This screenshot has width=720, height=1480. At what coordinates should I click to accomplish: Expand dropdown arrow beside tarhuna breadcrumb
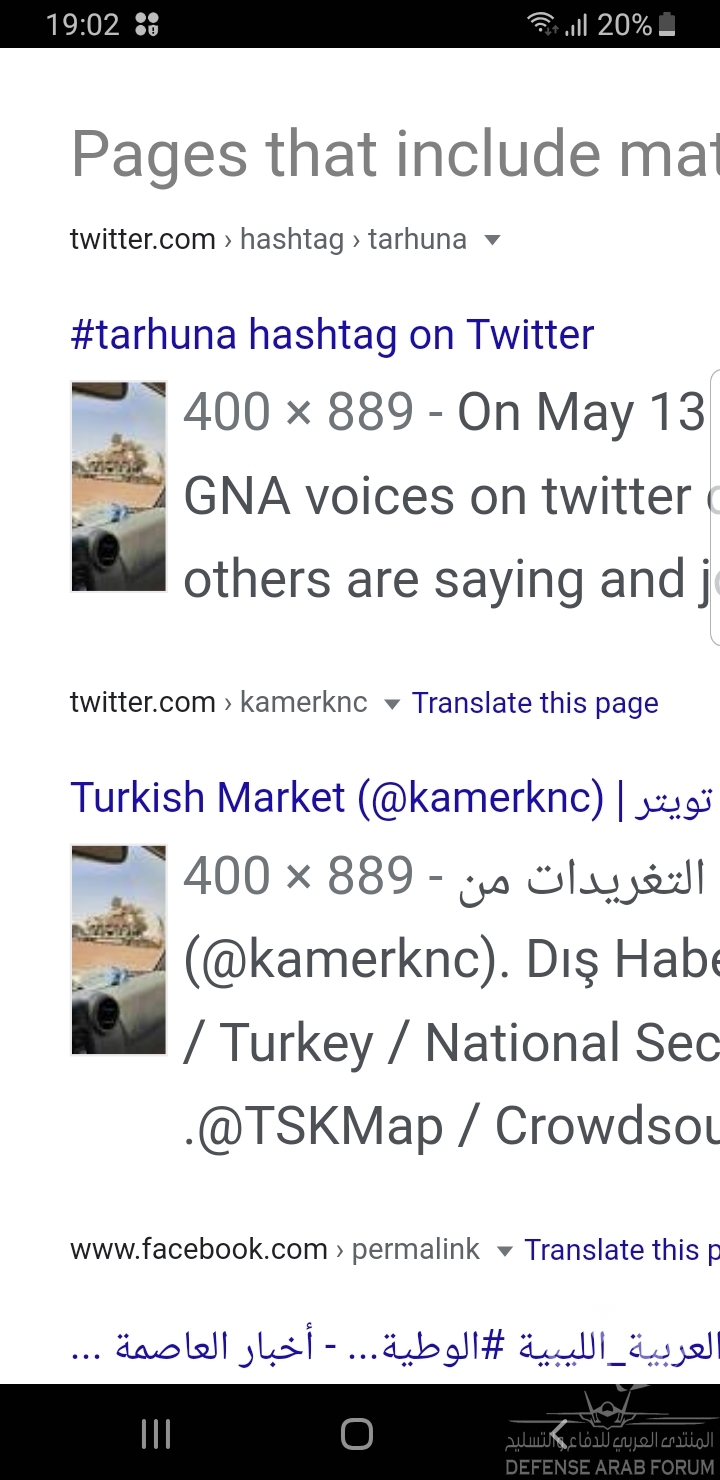[491, 240]
